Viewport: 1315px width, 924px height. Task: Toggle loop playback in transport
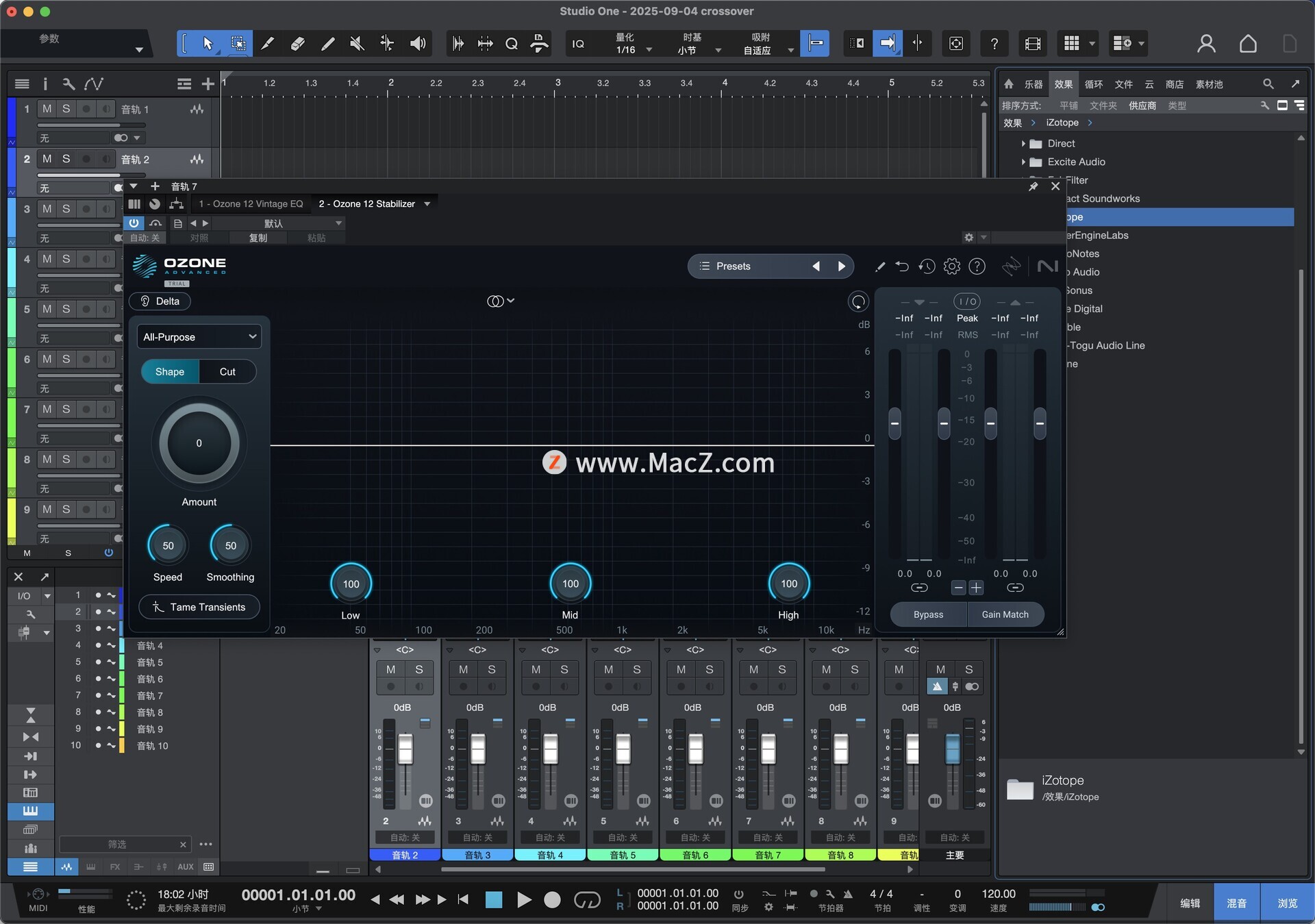(586, 900)
